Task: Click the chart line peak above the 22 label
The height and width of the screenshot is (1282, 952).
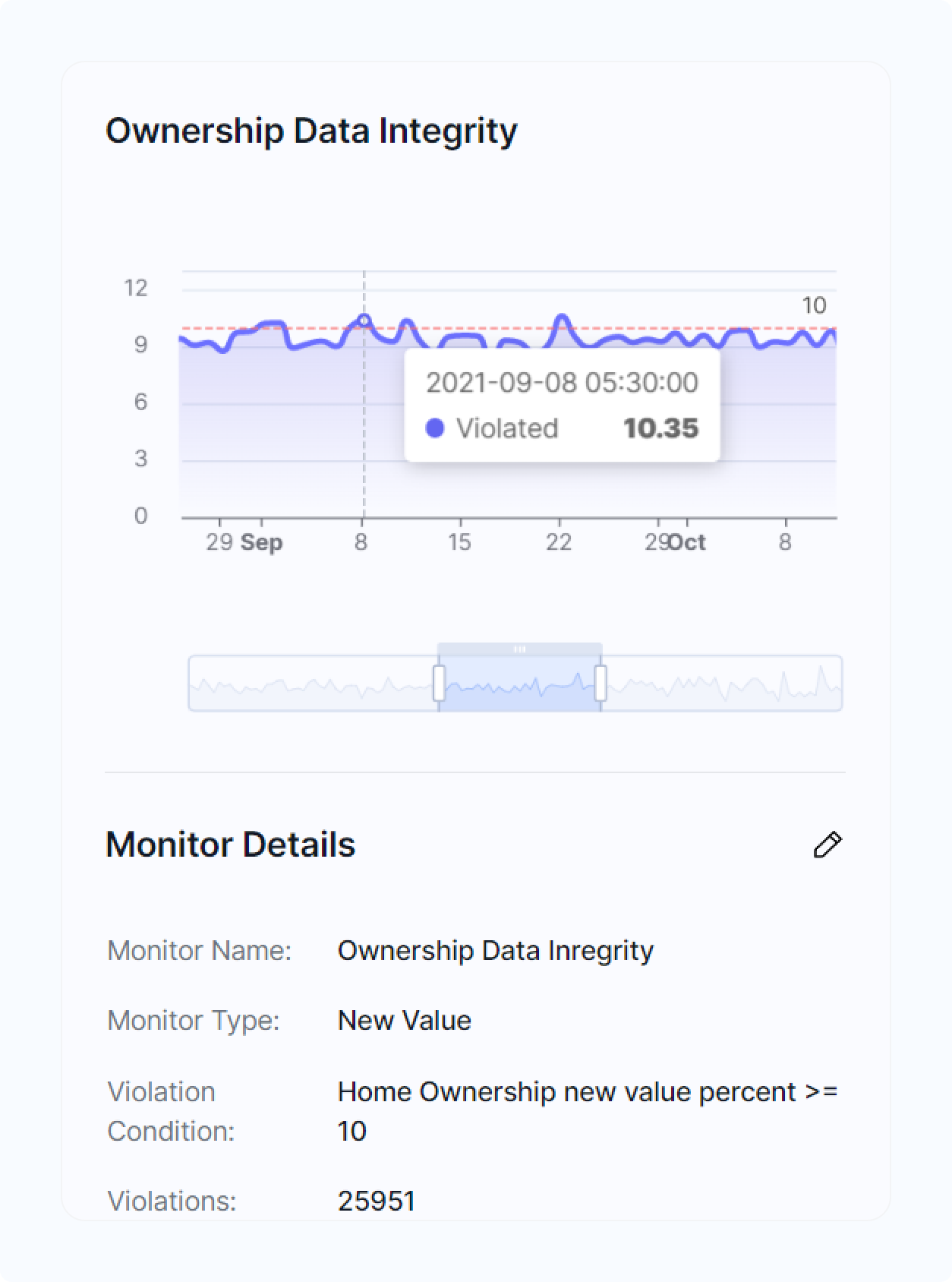Action: (562, 317)
